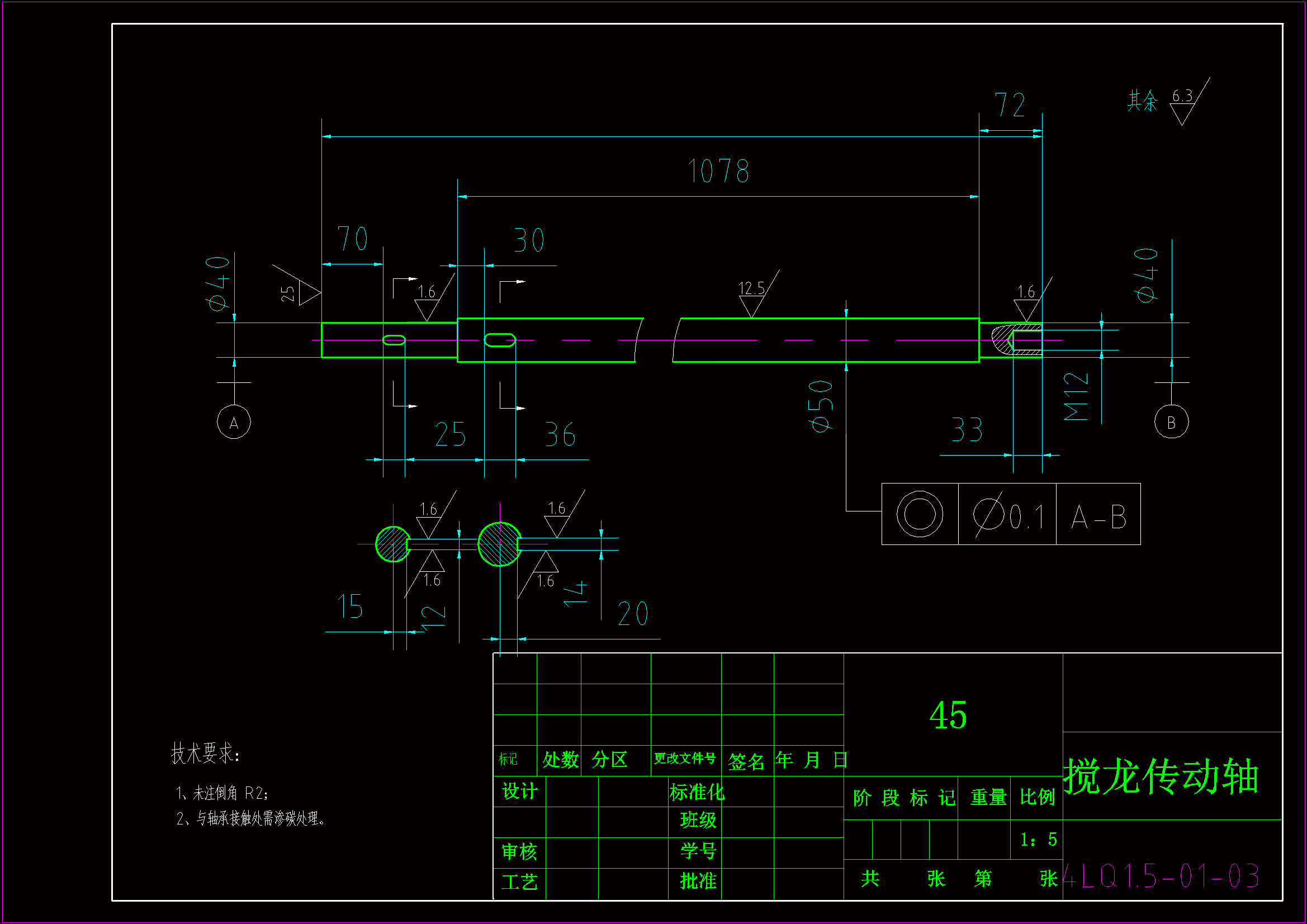Click the M12 thread label
This screenshot has height=924, width=1307.
pos(1076,396)
